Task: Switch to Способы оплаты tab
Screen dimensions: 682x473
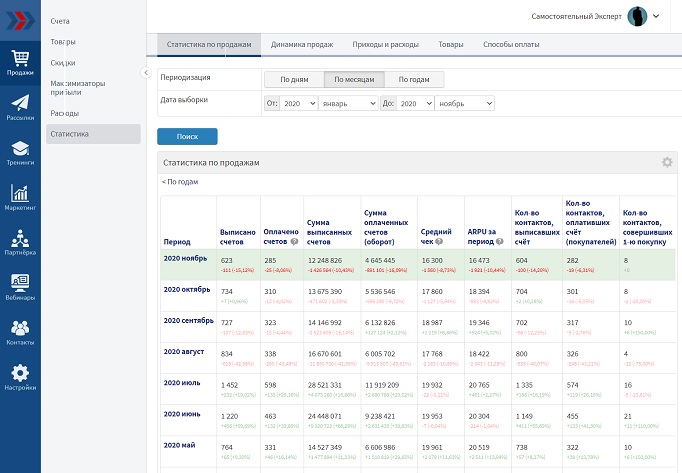Action: coord(511,44)
